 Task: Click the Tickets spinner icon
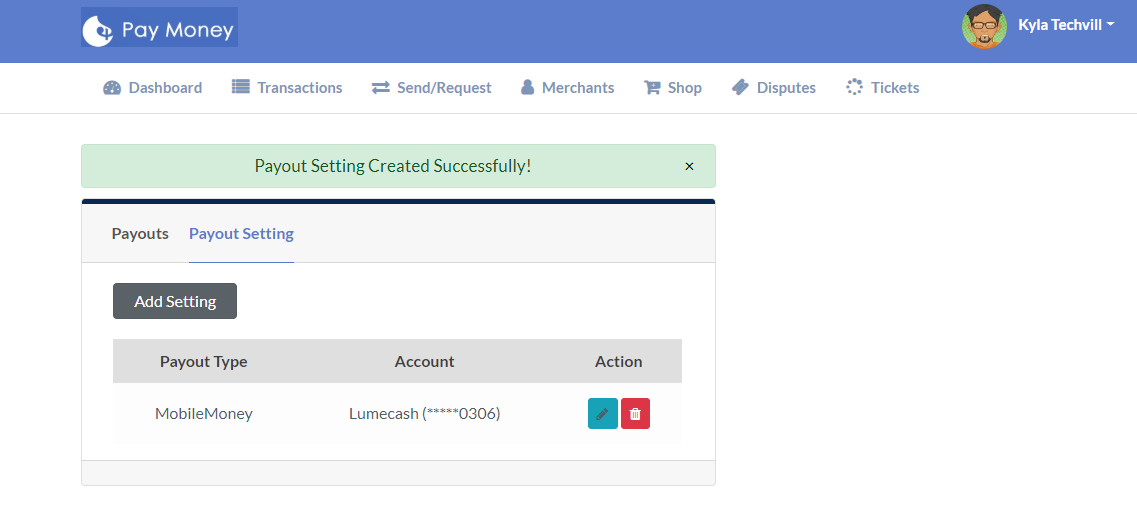point(854,88)
